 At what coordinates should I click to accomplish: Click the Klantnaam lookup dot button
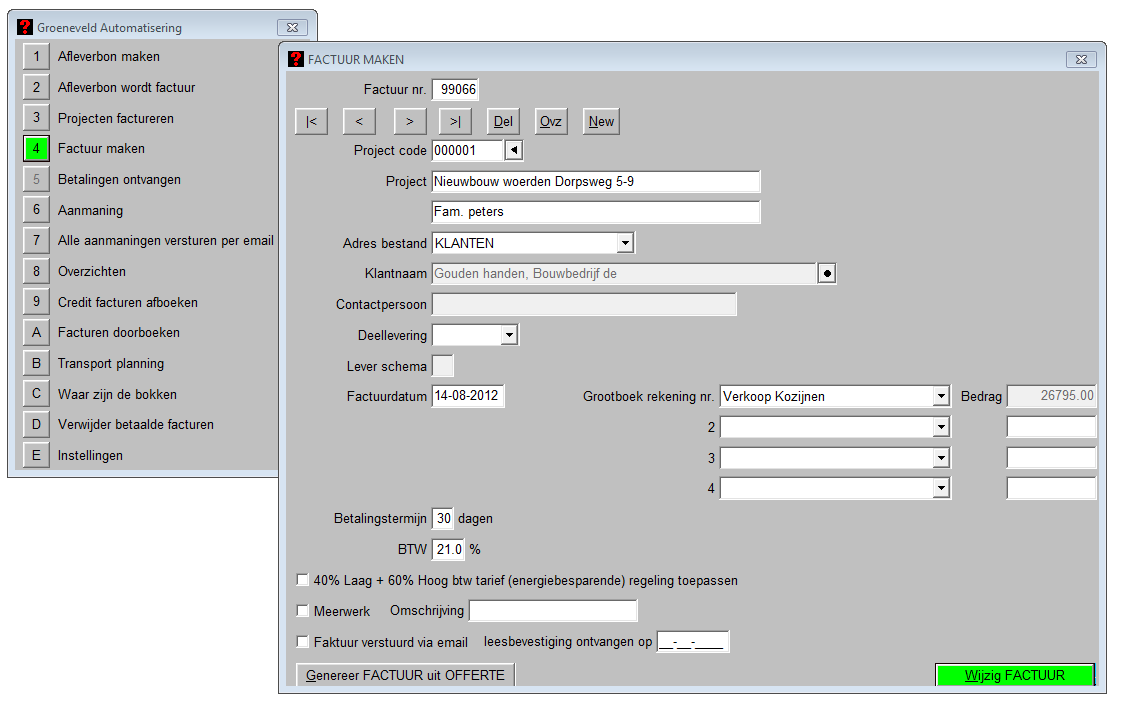(826, 274)
